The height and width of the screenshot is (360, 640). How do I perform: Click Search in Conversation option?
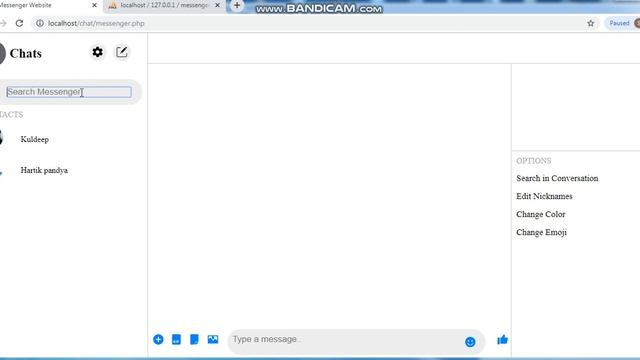pos(557,178)
